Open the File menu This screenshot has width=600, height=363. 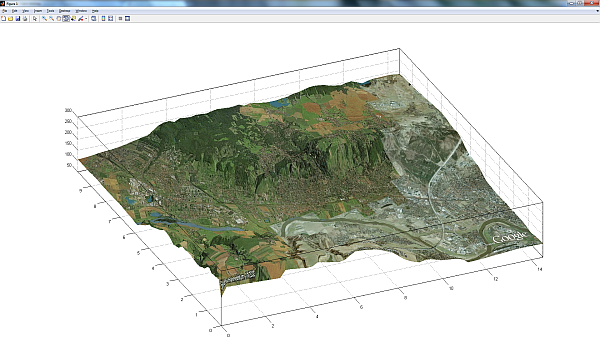tap(5, 11)
